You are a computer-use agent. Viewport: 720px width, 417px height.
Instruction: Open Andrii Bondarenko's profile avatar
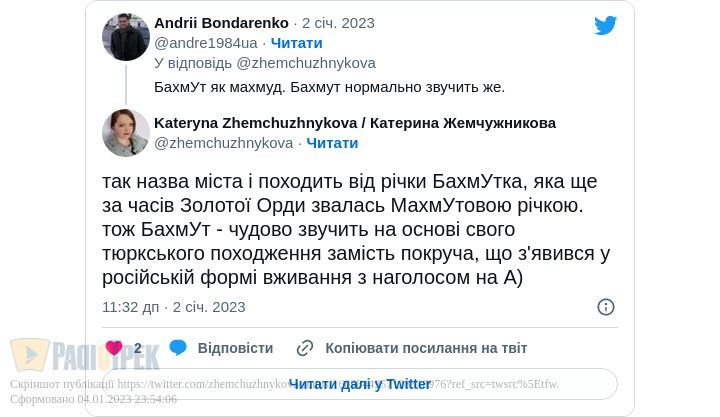pyautogui.click(x=126, y=37)
